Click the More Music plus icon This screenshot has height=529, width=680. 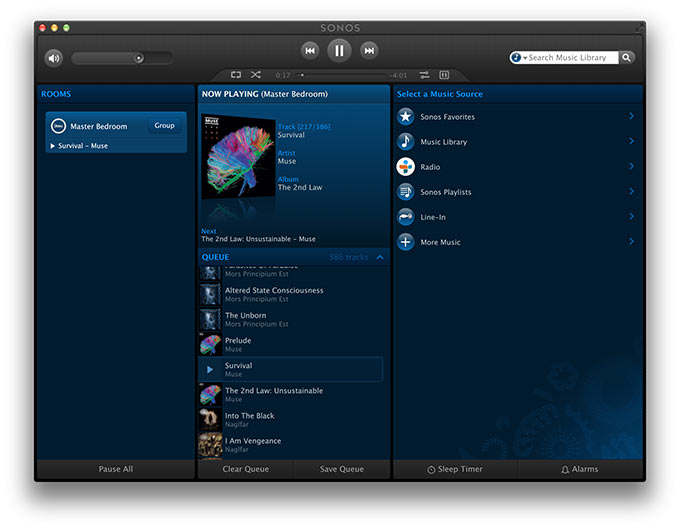point(406,242)
